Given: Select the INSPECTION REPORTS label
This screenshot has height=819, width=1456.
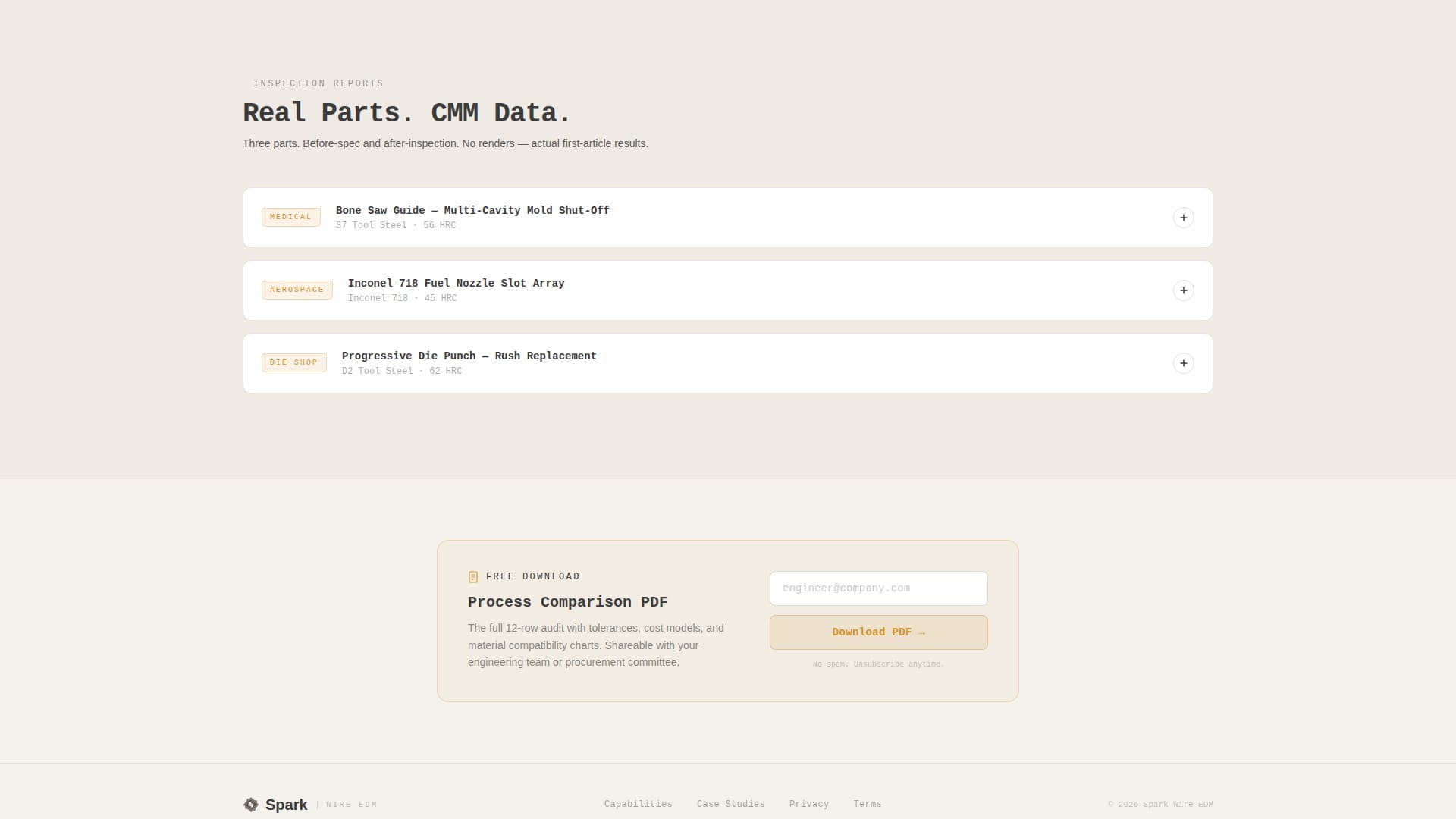Looking at the screenshot, I should [x=317, y=83].
